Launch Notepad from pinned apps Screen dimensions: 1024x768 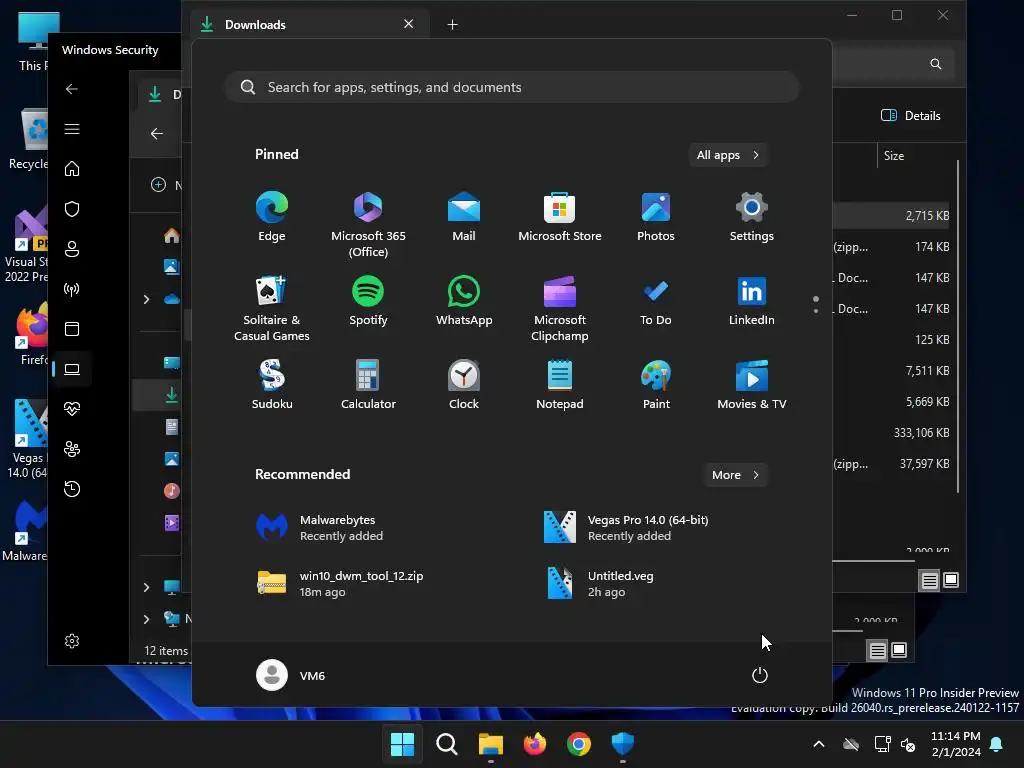tap(560, 385)
